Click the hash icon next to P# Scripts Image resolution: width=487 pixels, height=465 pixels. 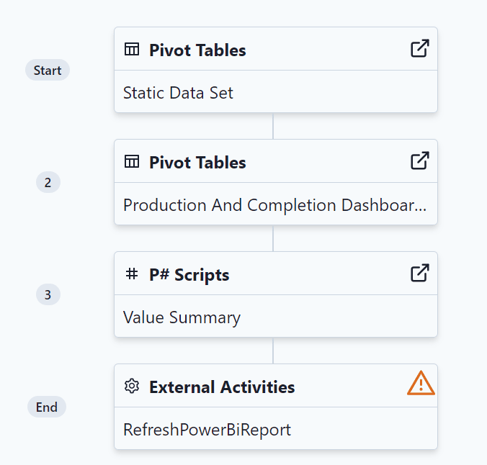tap(132, 274)
